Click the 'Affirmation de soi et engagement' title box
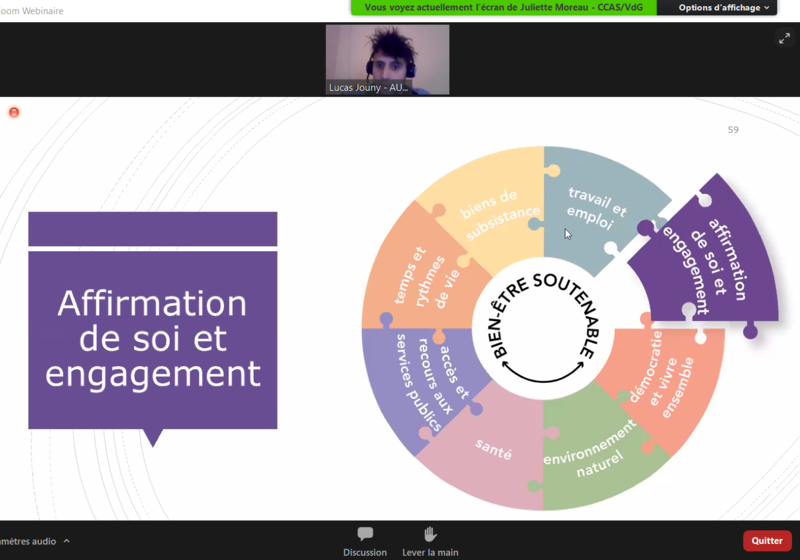Screen dimensions: 800x560 [153, 339]
